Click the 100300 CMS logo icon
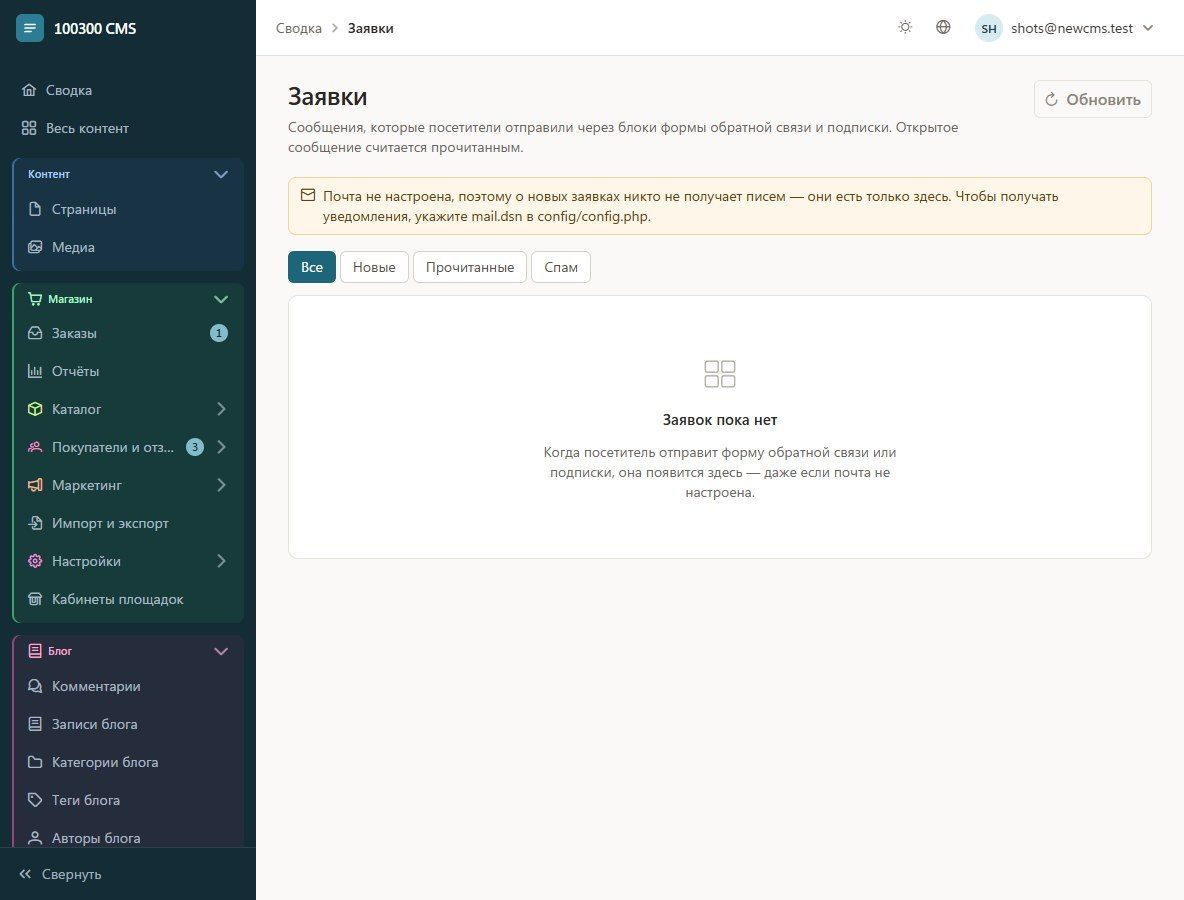Screen dimensions: 1184x900 pos(29,29)
